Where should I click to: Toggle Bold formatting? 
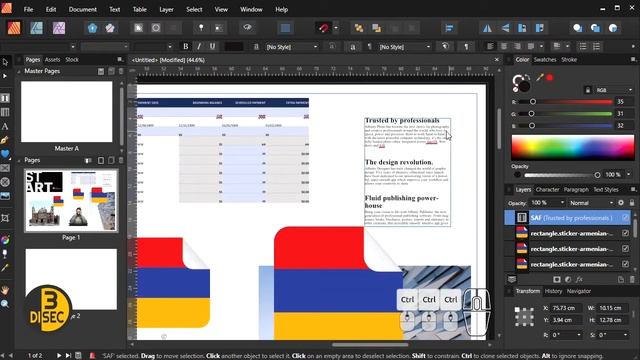click(186, 47)
